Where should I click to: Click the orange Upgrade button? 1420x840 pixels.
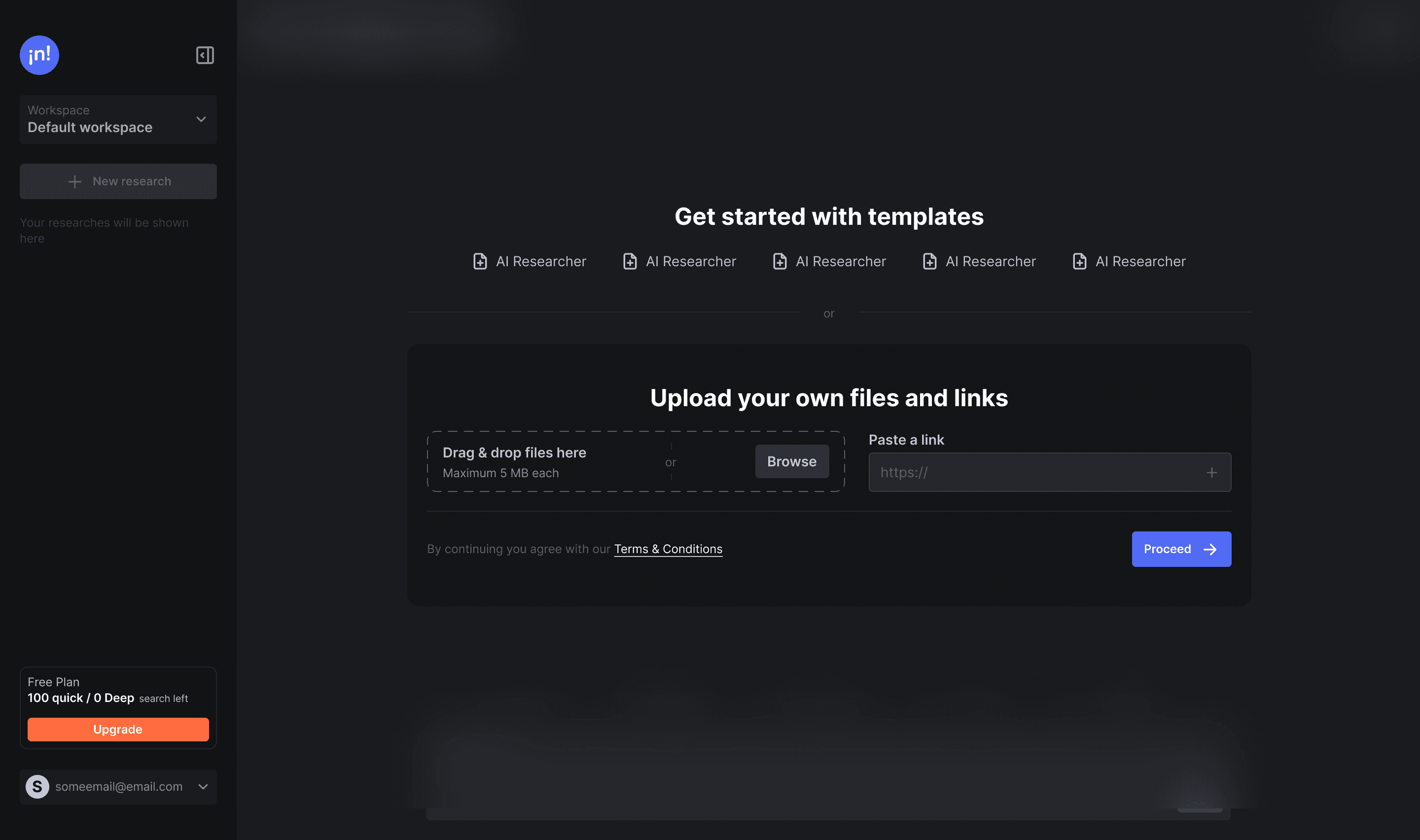(x=118, y=729)
